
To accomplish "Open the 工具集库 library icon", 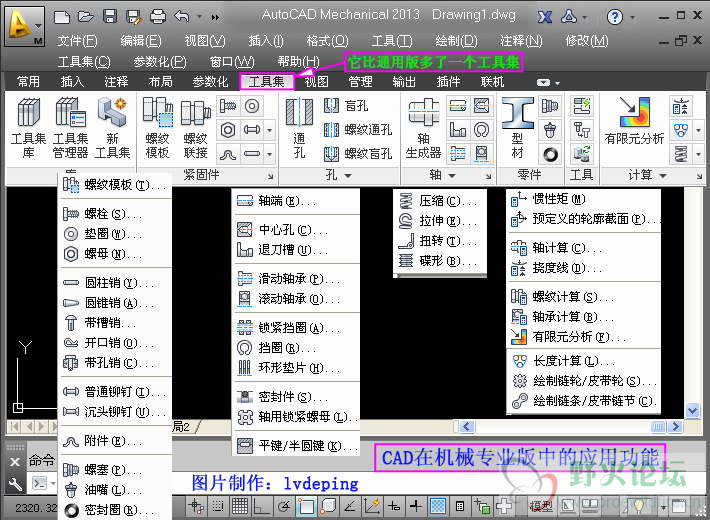I will click(29, 129).
